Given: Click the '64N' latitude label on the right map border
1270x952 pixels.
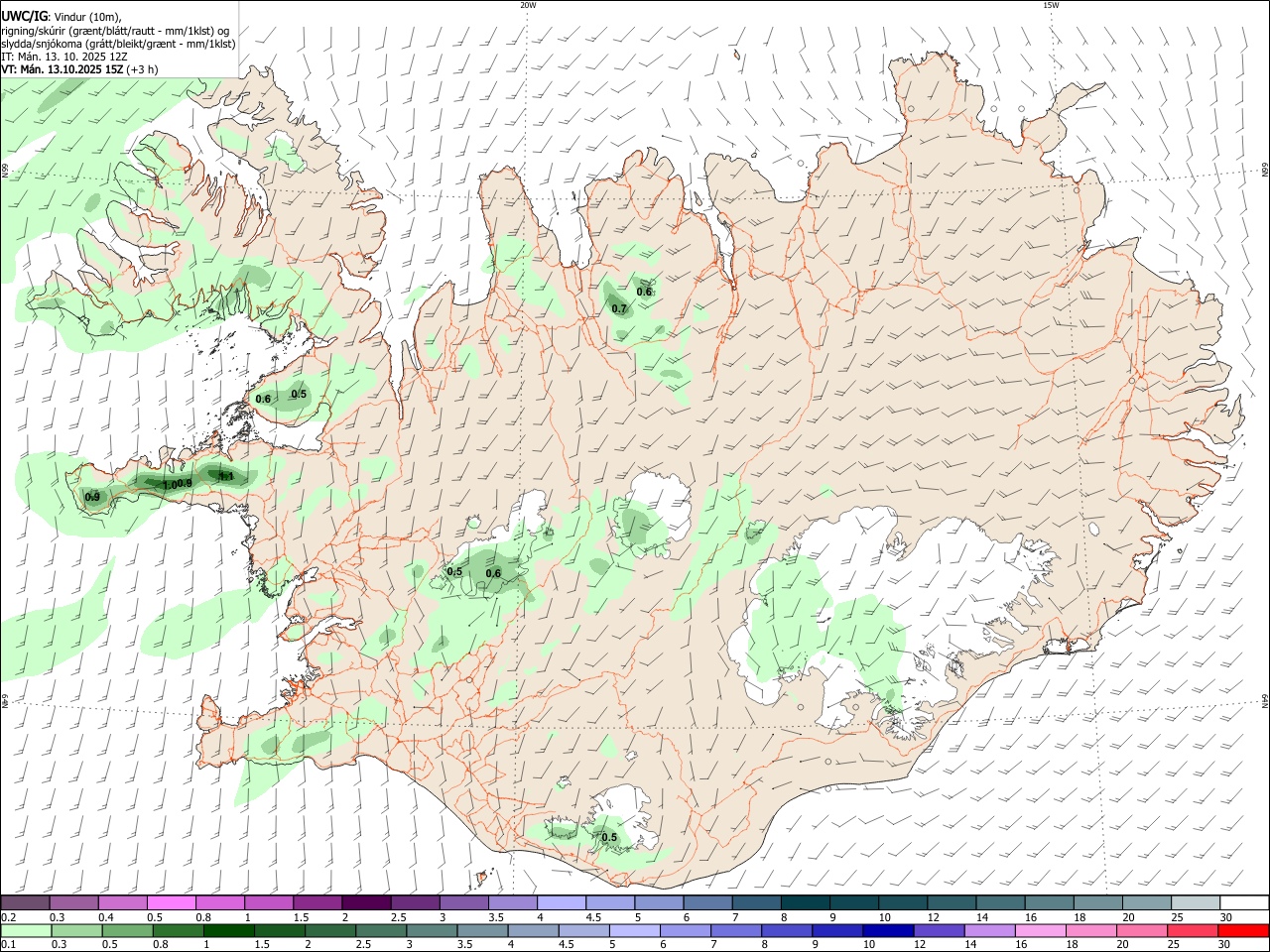Looking at the screenshot, I should pos(1265,702).
